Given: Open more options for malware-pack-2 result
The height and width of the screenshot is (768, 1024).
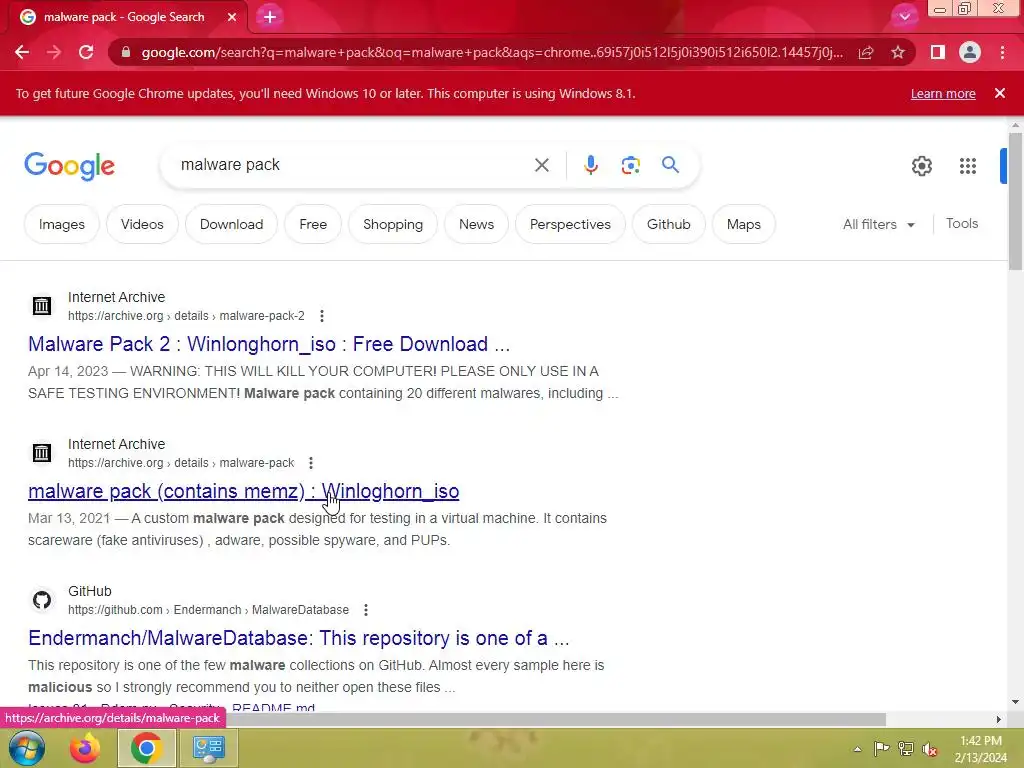Looking at the screenshot, I should coord(321,316).
